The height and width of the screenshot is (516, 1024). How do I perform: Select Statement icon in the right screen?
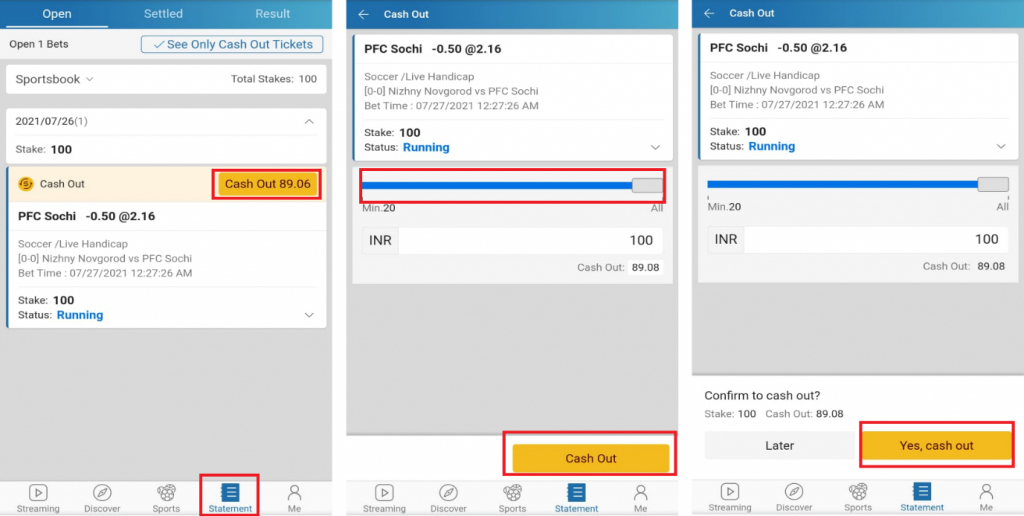tap(921, 491)
